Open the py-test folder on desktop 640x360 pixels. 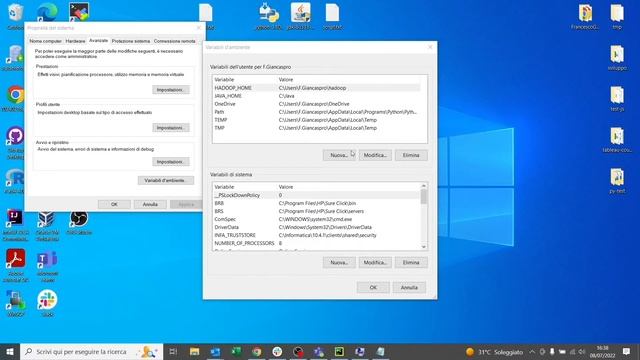click(617, 180)
